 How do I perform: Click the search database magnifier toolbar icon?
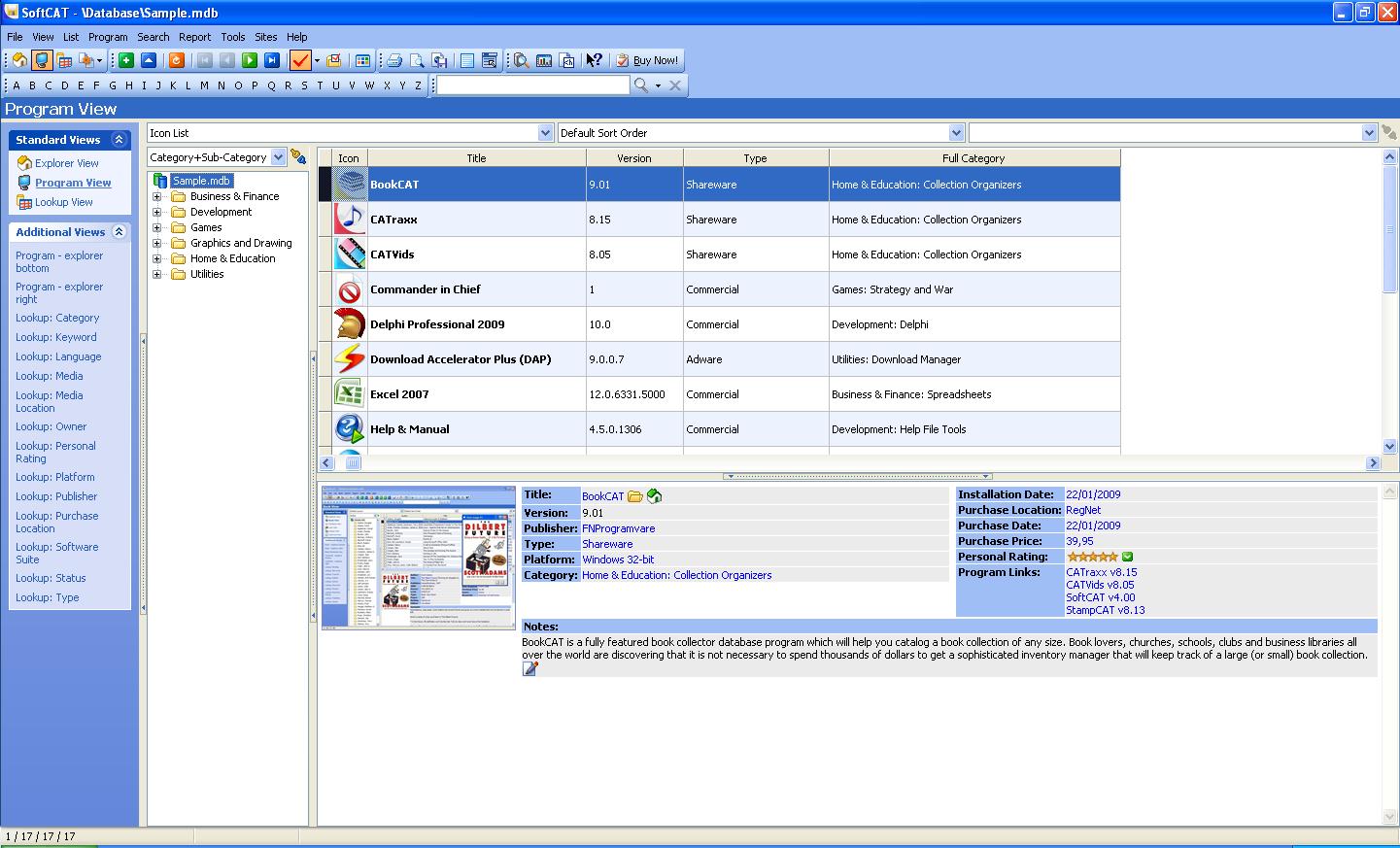pyautogui.click(x=521, y=60)
